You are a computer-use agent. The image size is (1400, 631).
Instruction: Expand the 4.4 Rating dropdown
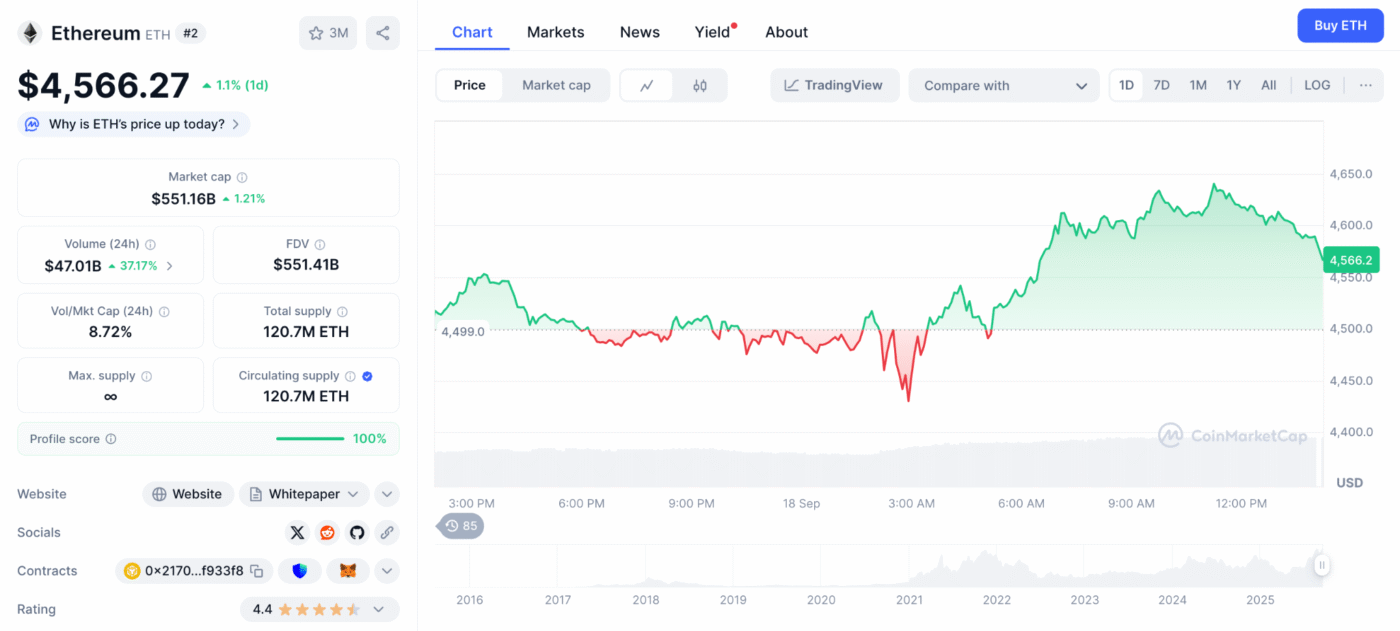[320, 609]
